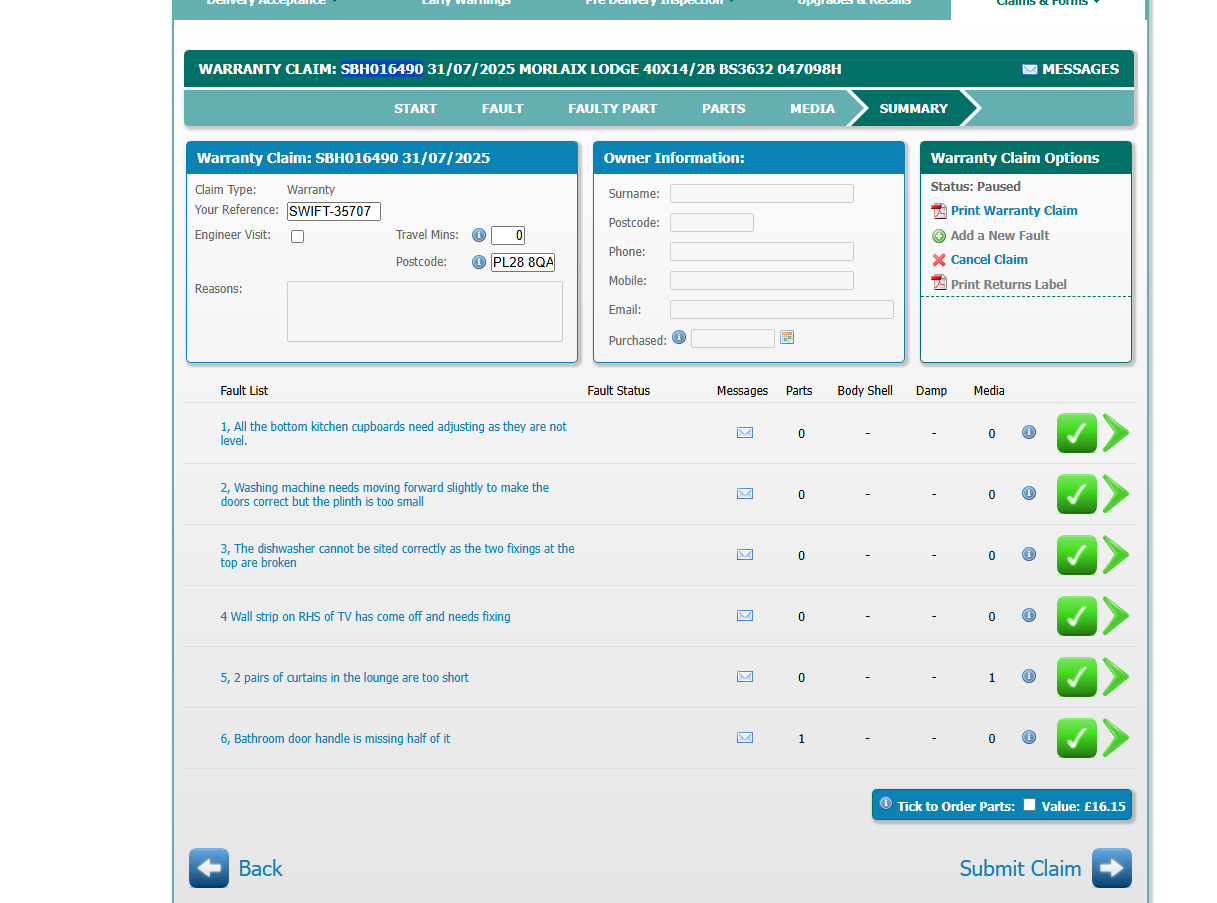Click Print Warranty Claim link
Viewport: 1217px width, 903px height.
(1013, 211)
